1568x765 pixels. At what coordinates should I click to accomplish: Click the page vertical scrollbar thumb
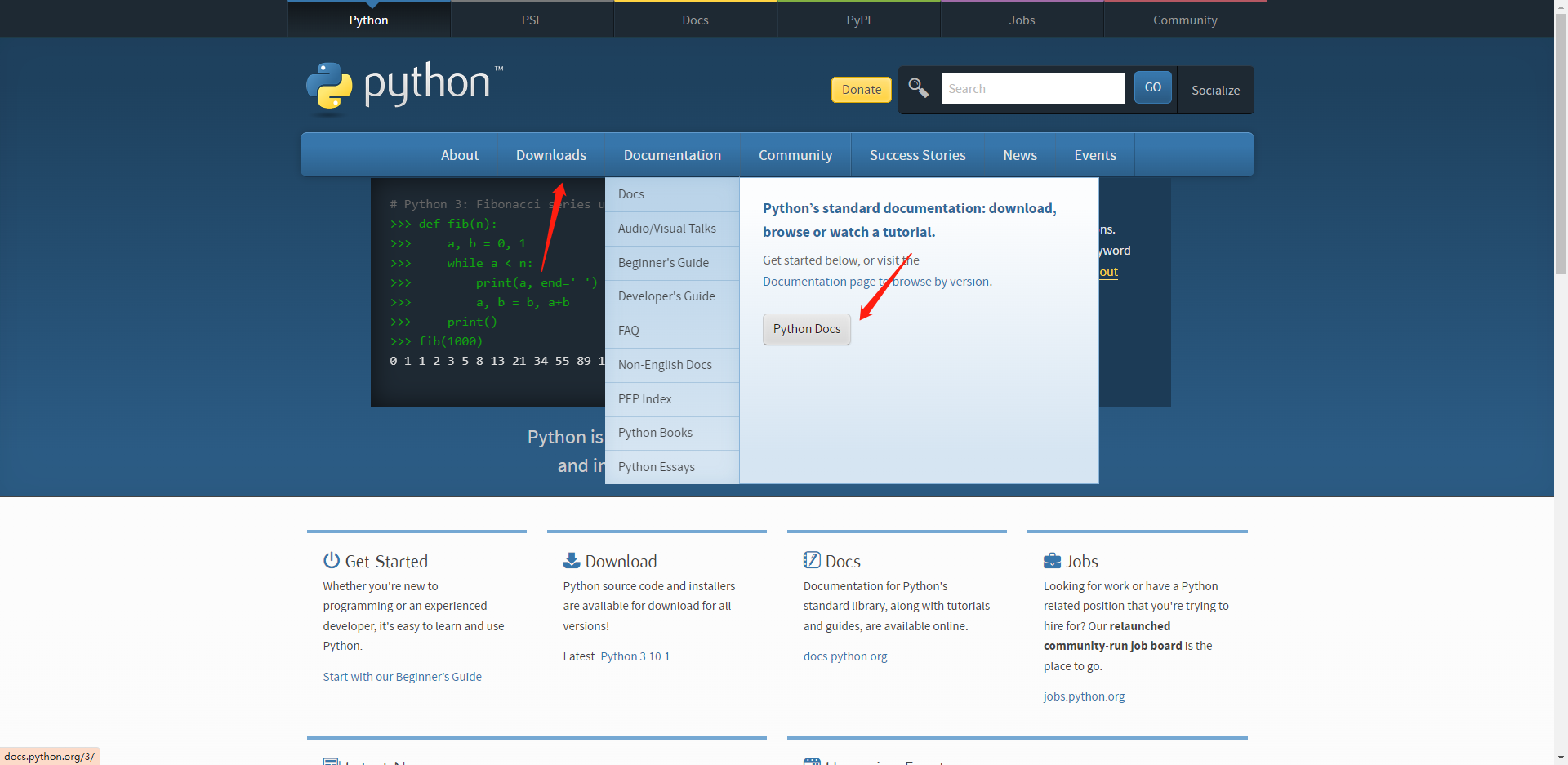coord(1561,143)
